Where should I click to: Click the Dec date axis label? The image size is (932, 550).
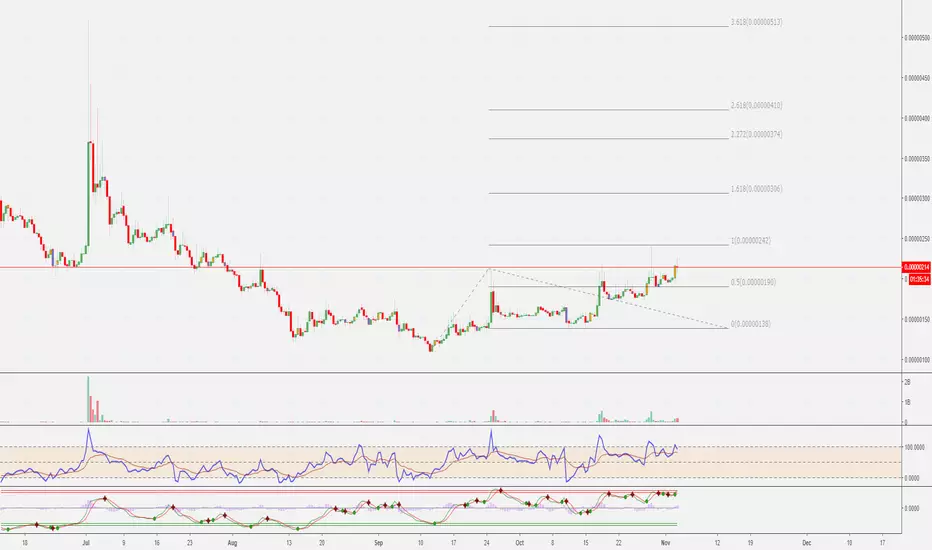tap(807, 543)
